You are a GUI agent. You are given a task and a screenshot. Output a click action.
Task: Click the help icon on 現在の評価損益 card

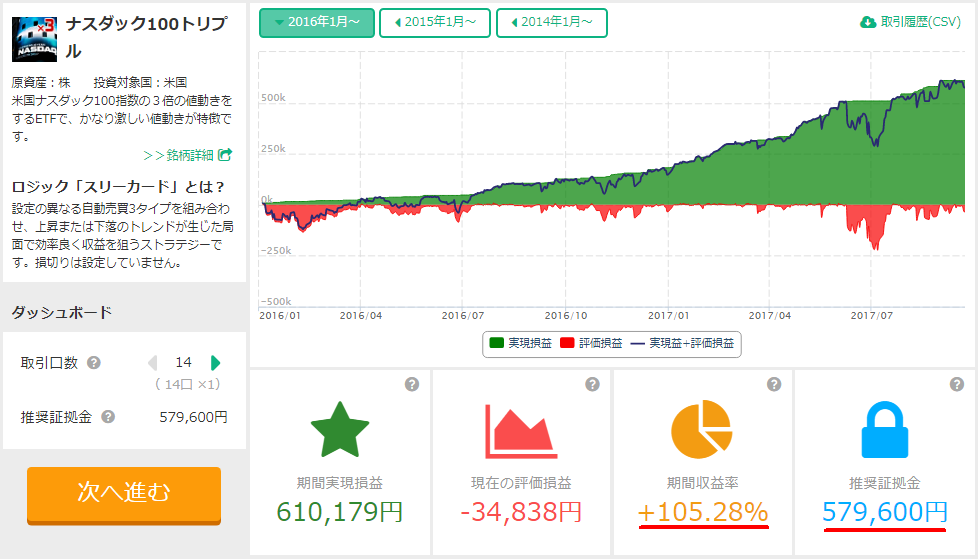pos(593,384)
